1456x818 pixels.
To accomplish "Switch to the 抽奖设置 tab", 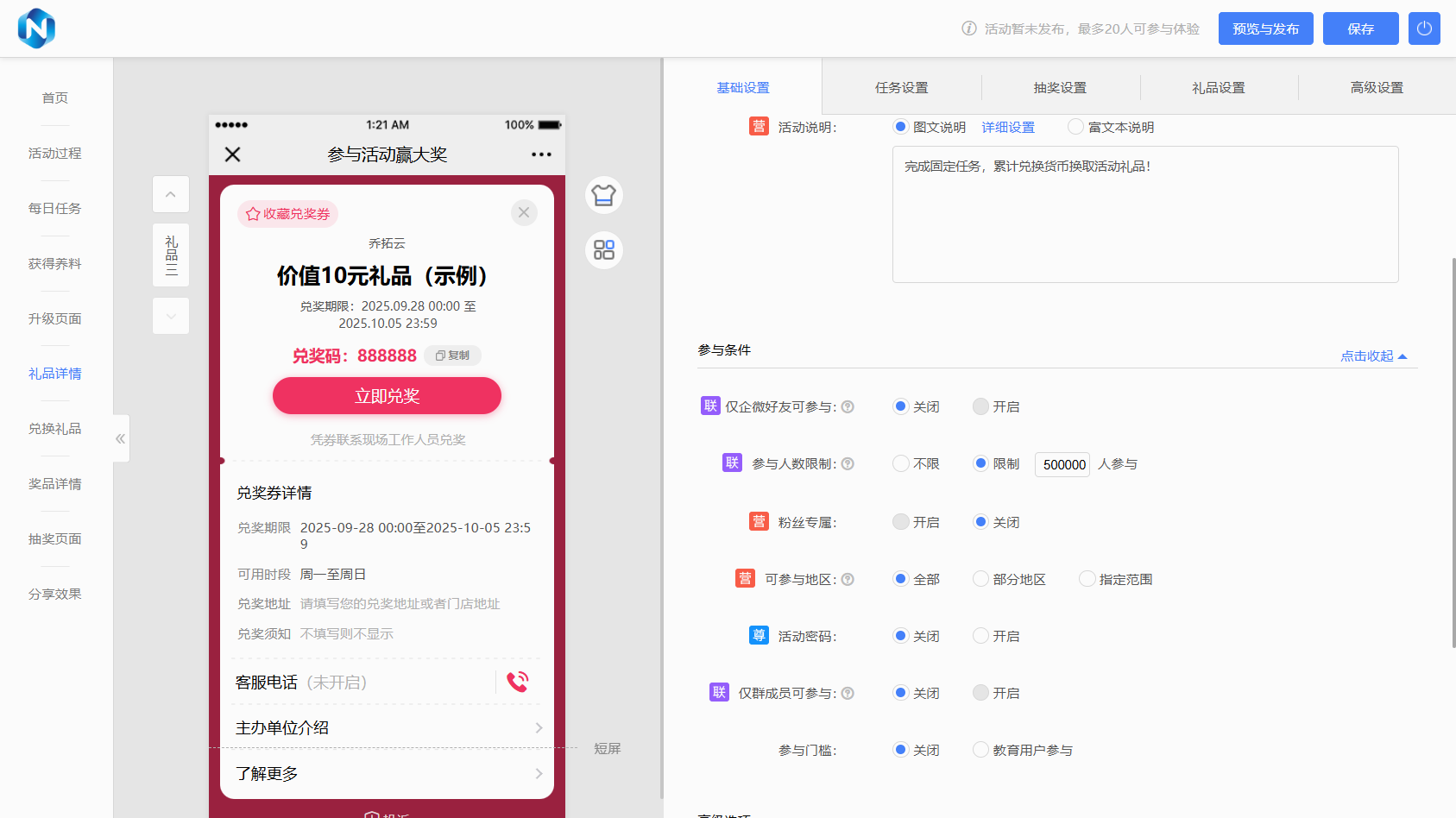I will (x=1060, y=88).
